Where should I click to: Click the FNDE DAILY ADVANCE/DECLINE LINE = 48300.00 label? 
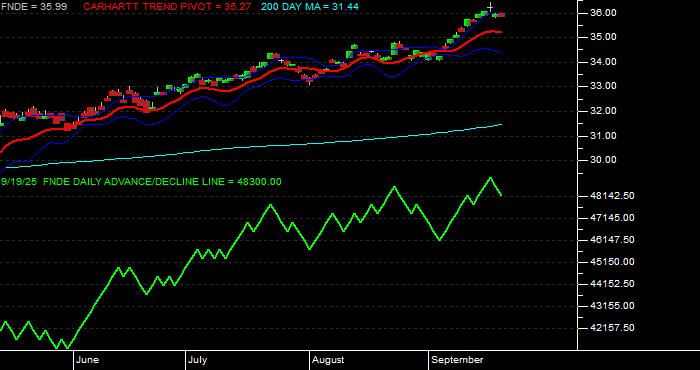[x=161, y=182]
